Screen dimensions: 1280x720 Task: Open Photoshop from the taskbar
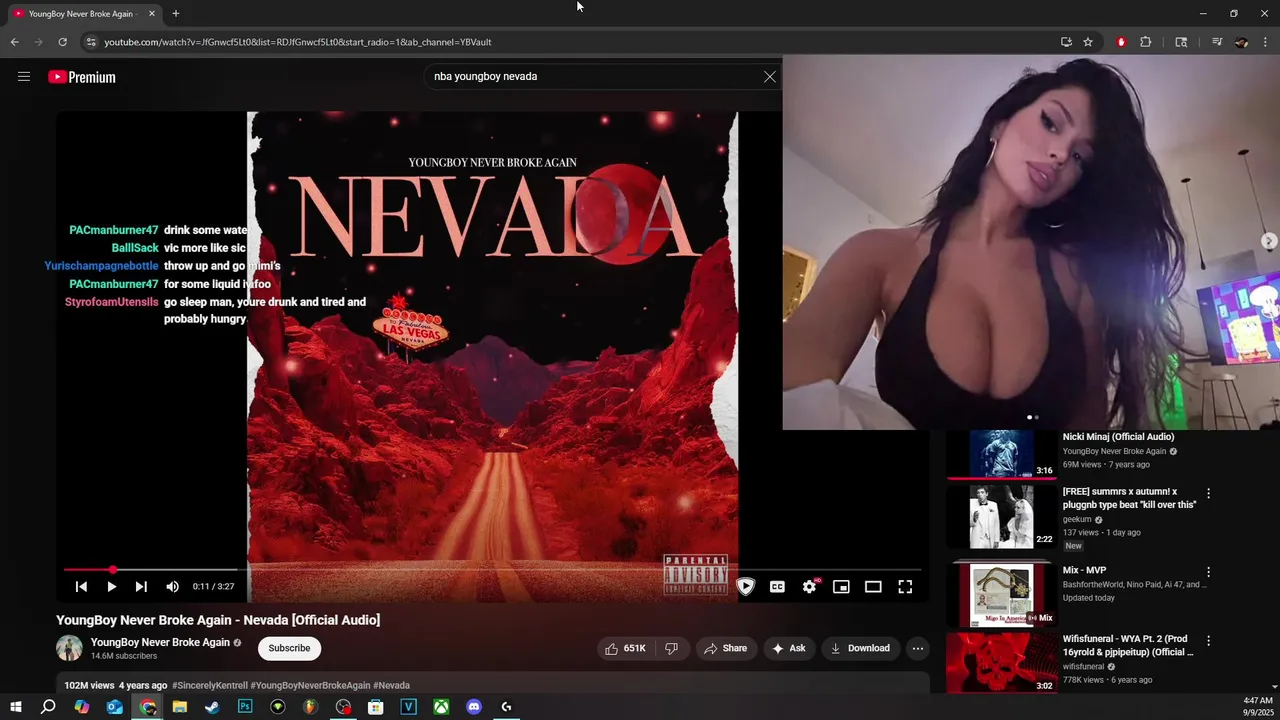tap(245, 707)
